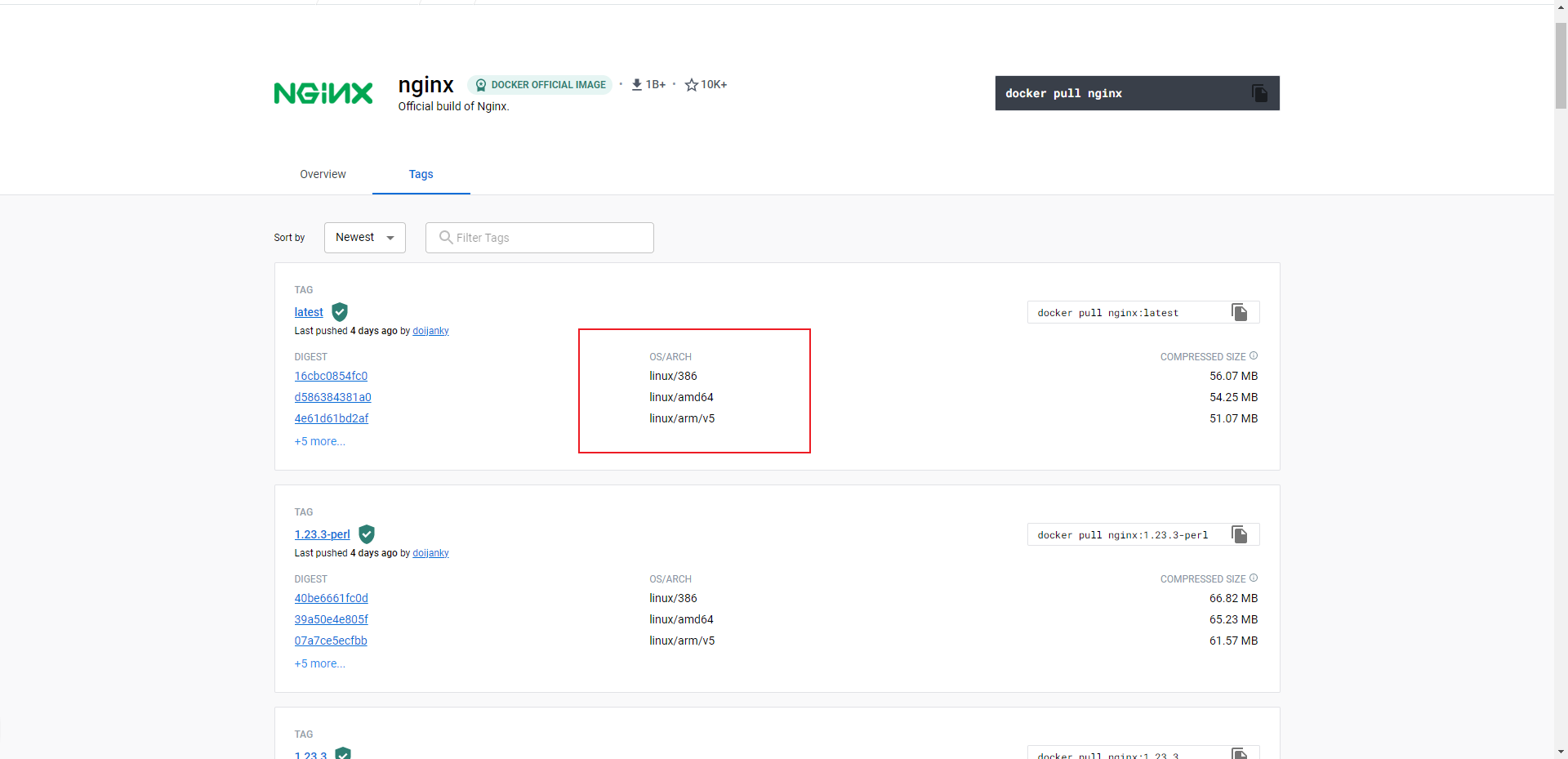Open digest 4e61d61bd2af
1568x759 pixels.
(332, 418)
